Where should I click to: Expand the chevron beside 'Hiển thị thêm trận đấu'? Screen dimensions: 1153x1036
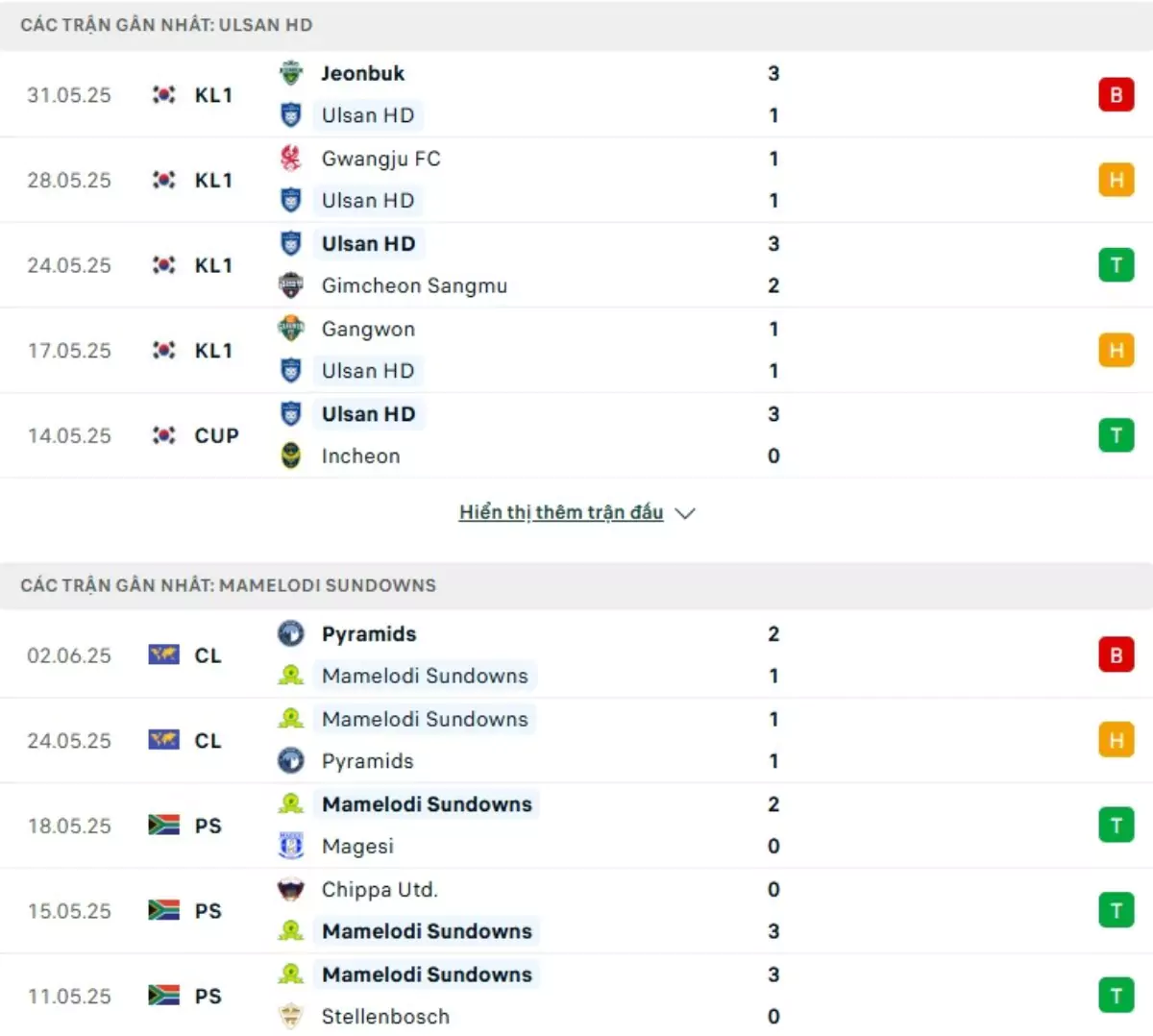(685, 513)
